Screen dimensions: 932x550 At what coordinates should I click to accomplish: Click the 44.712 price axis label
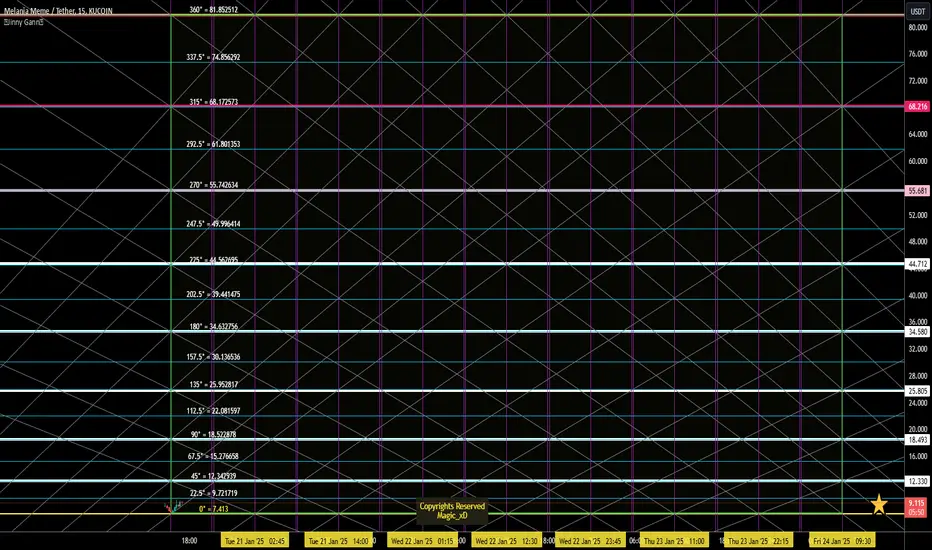click(917, 264)
